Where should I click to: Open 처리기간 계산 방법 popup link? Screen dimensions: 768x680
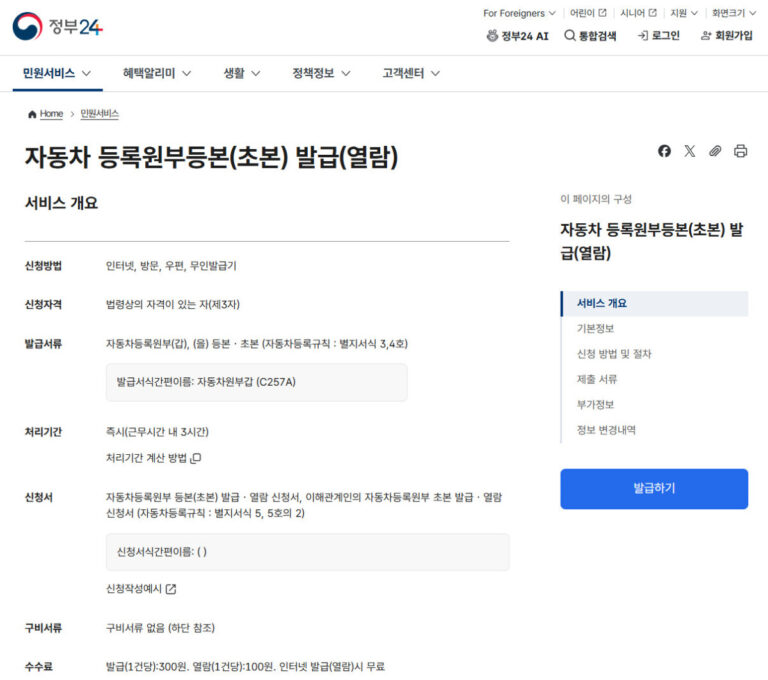click(x=153, y=458)
